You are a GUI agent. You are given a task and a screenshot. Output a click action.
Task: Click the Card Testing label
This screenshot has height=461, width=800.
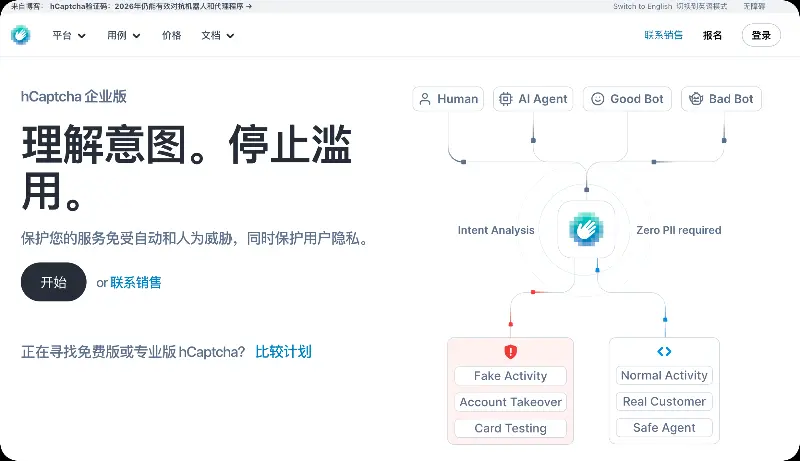click(x=510, y=428)
